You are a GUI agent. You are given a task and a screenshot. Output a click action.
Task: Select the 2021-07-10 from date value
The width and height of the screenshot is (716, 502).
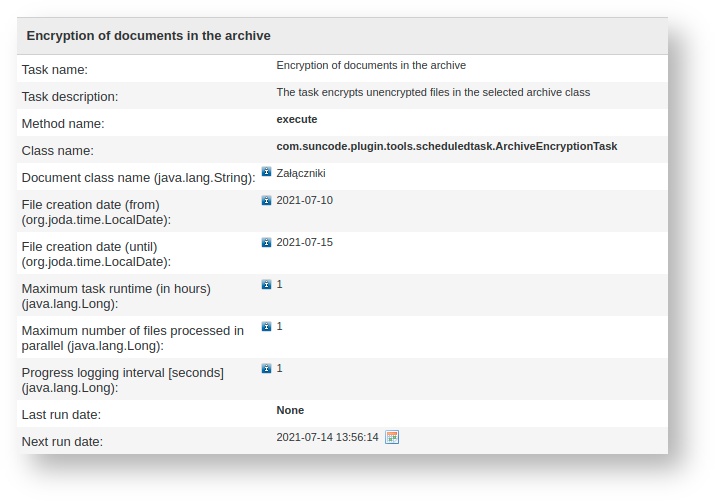(304, 200)
